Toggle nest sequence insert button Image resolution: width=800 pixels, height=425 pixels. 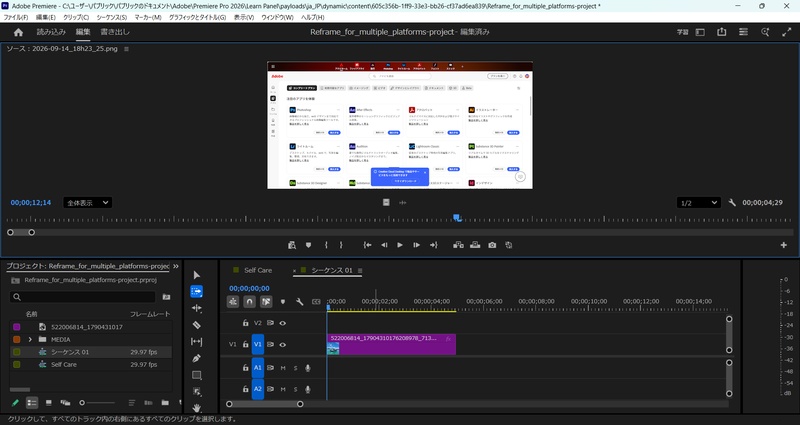click(x=233, y=302)
